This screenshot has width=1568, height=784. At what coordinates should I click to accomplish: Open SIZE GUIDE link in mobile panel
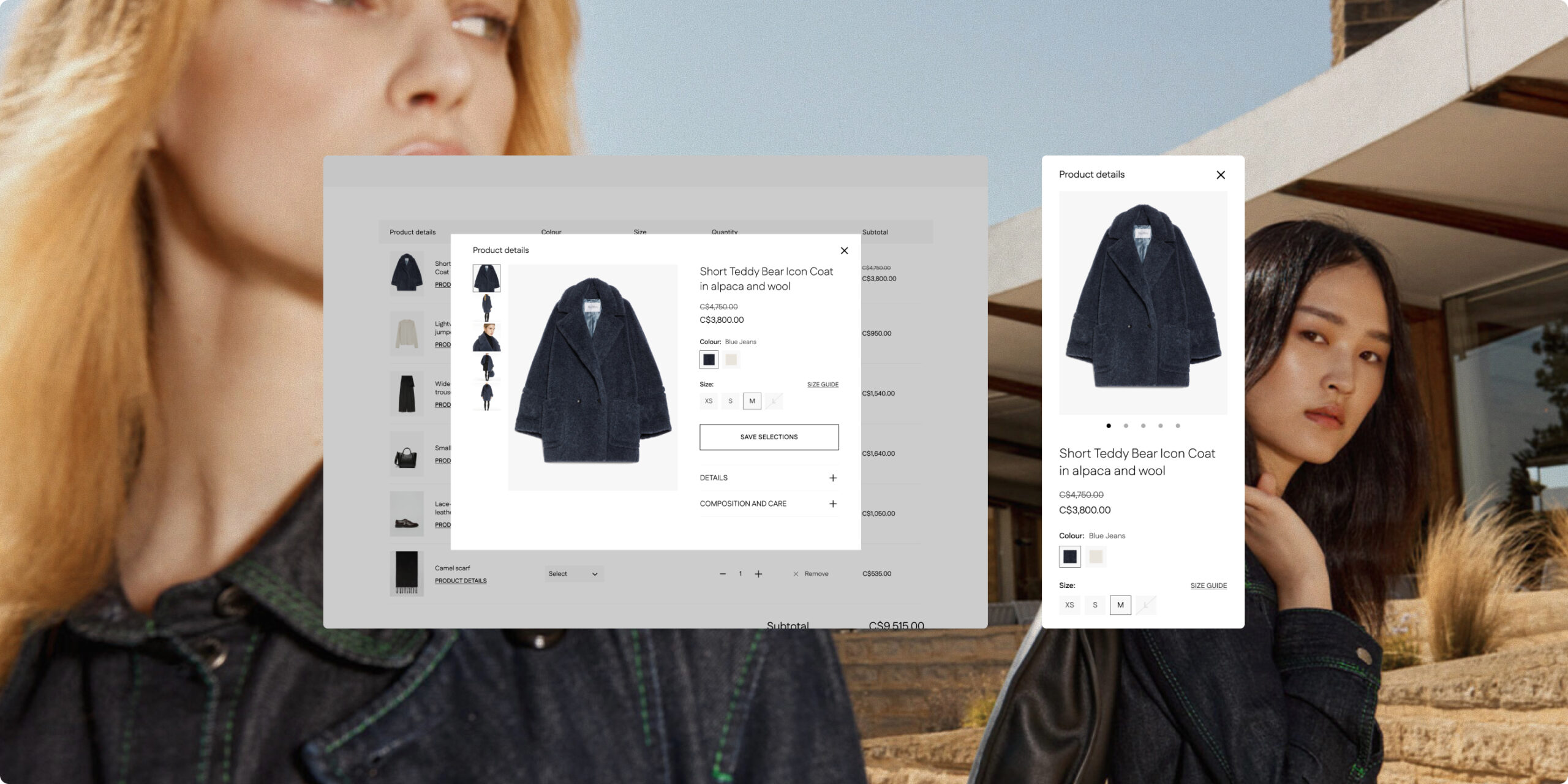1208,586
